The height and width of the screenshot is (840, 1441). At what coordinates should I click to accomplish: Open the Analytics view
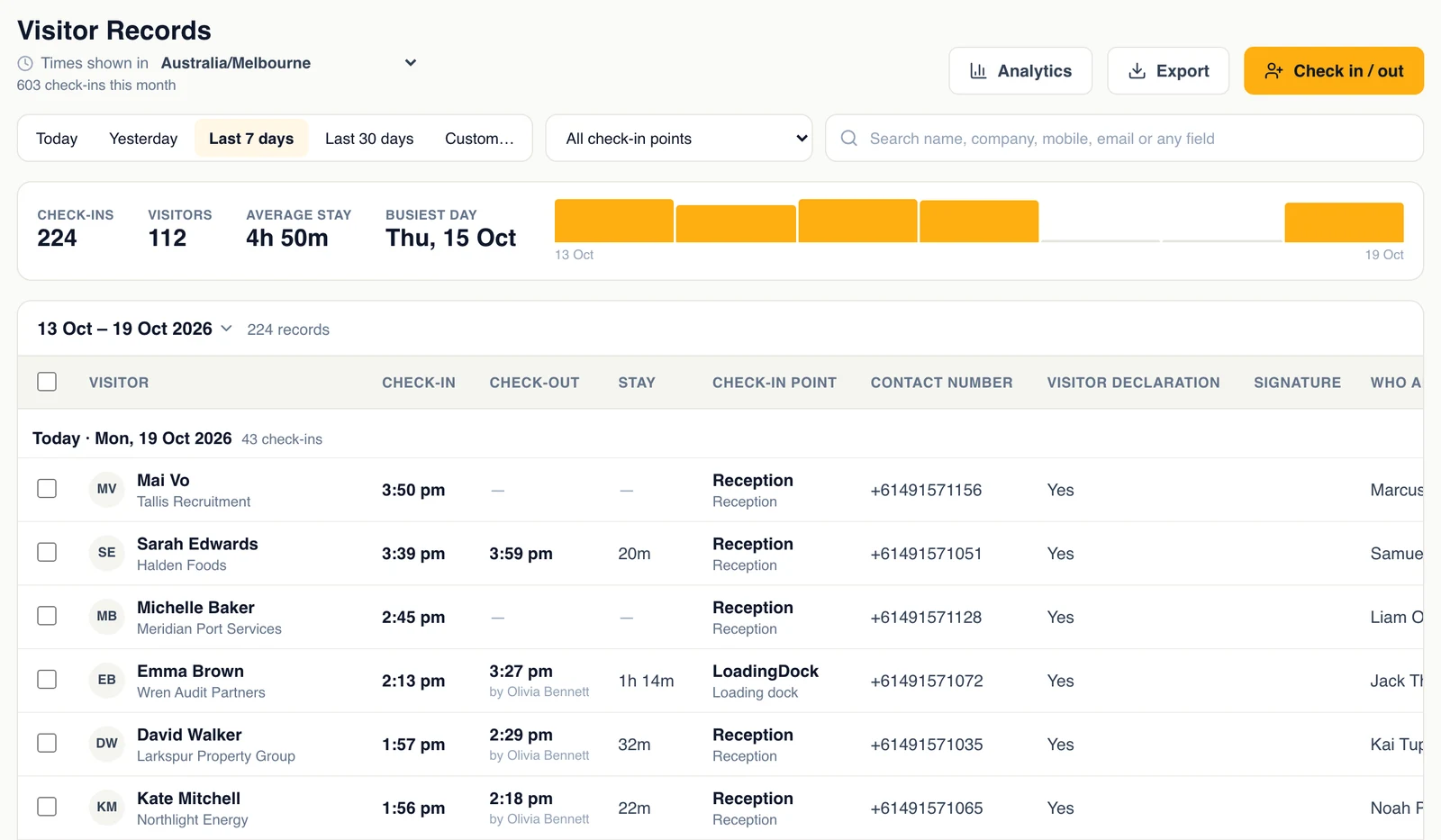1020,71
